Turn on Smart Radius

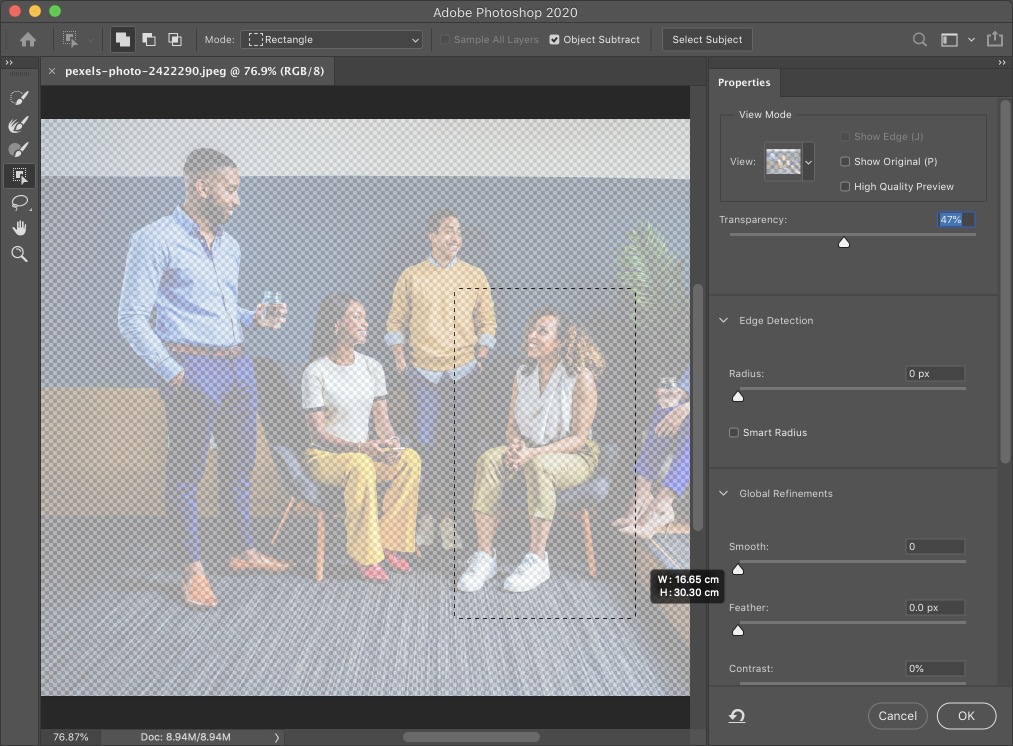[734, 432]
